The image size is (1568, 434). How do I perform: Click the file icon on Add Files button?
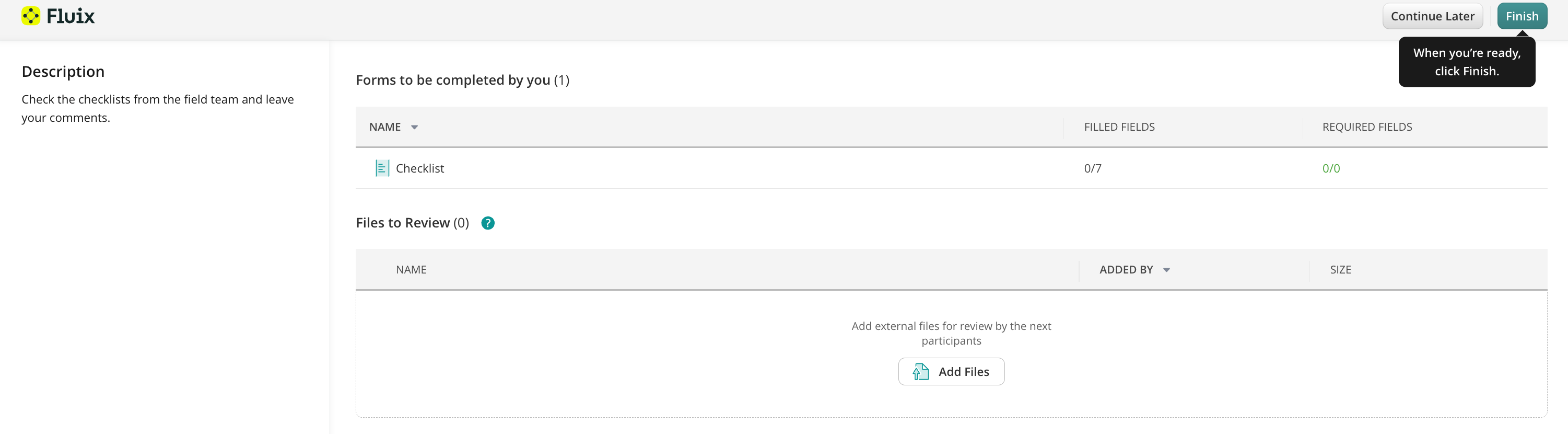(x=920, y=372)
